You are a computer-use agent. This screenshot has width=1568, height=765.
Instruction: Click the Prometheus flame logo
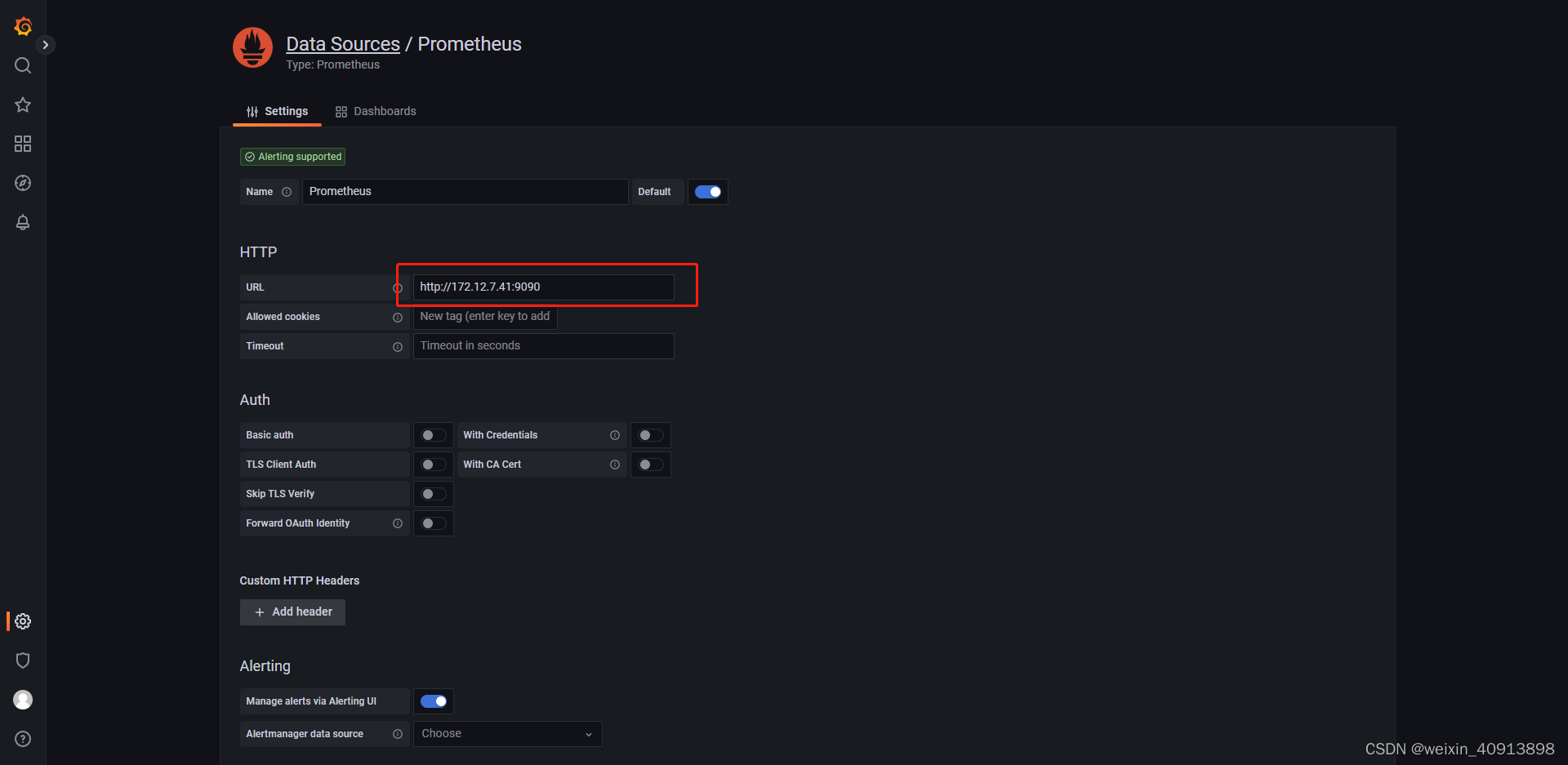[x=252, y=47]
